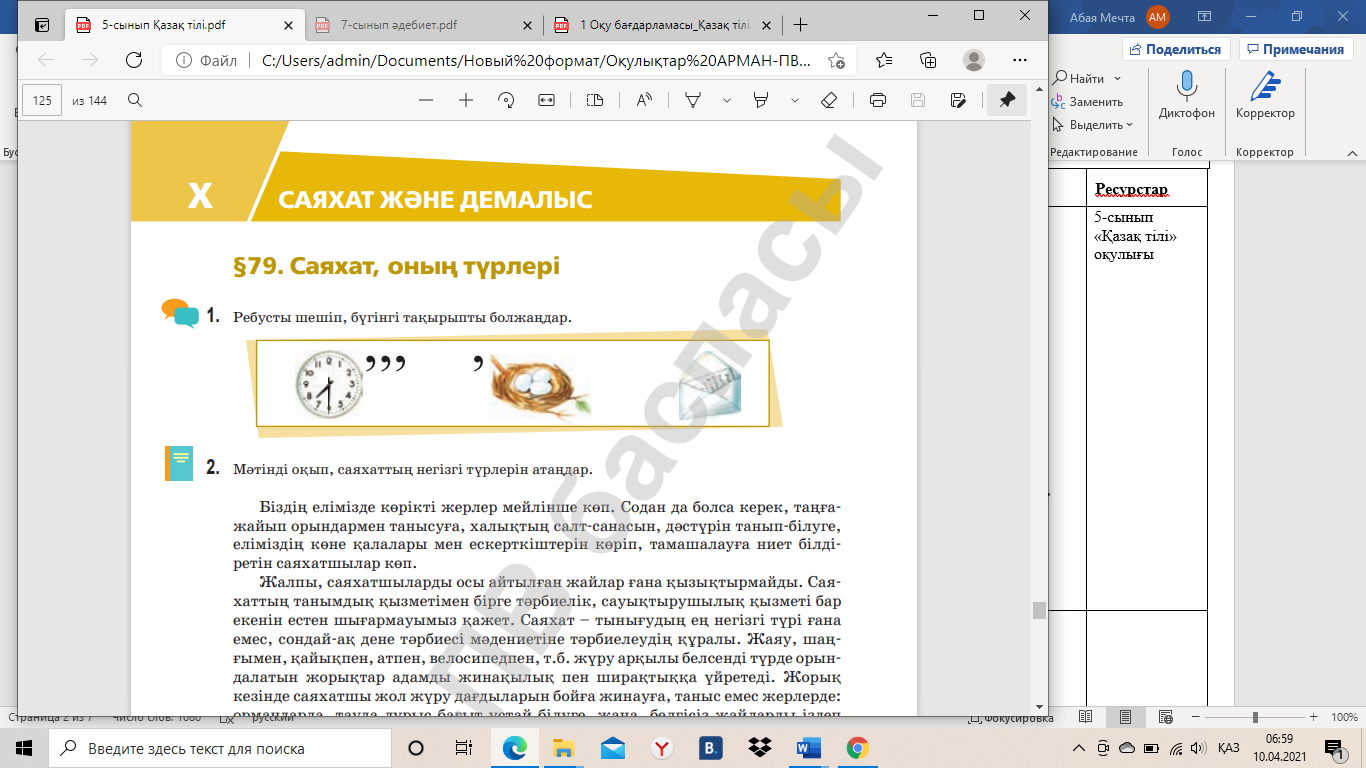Image resolution: width=1366 pixels, height=768 pixels.
Task: Select the PDF Draw pen tool
Action: 692,100
